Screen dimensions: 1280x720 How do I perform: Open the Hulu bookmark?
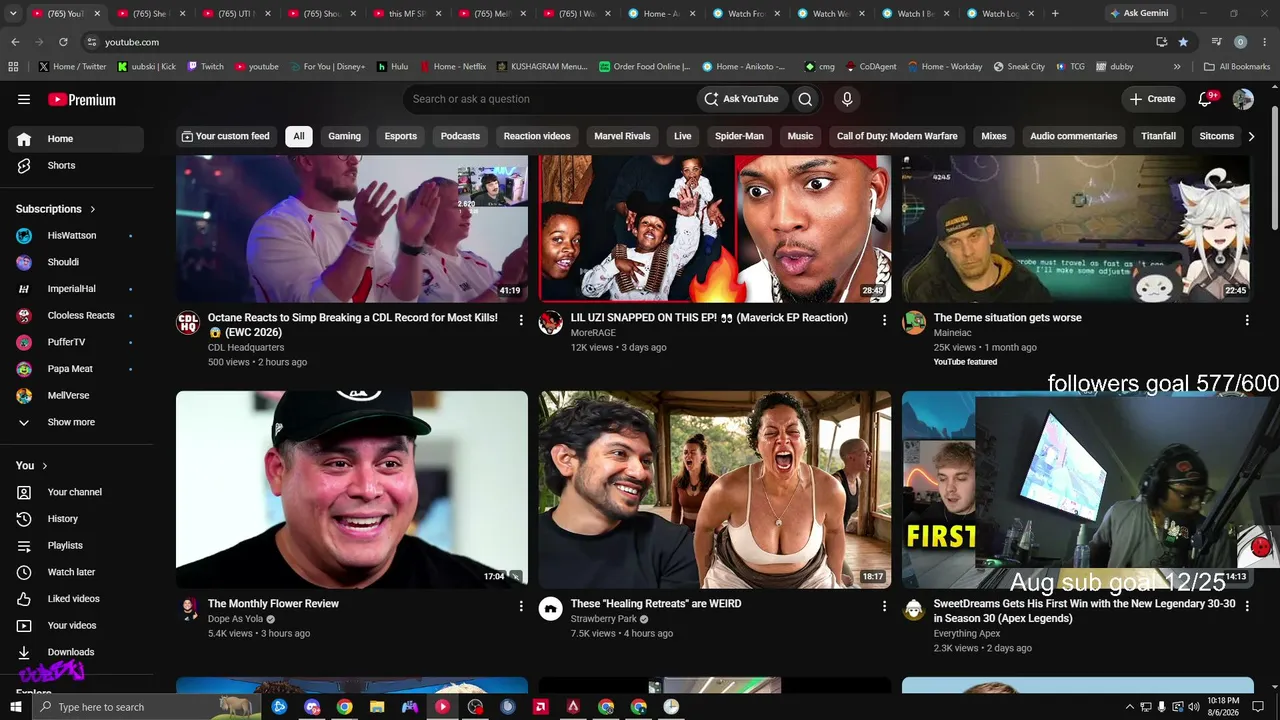point(393,67)
